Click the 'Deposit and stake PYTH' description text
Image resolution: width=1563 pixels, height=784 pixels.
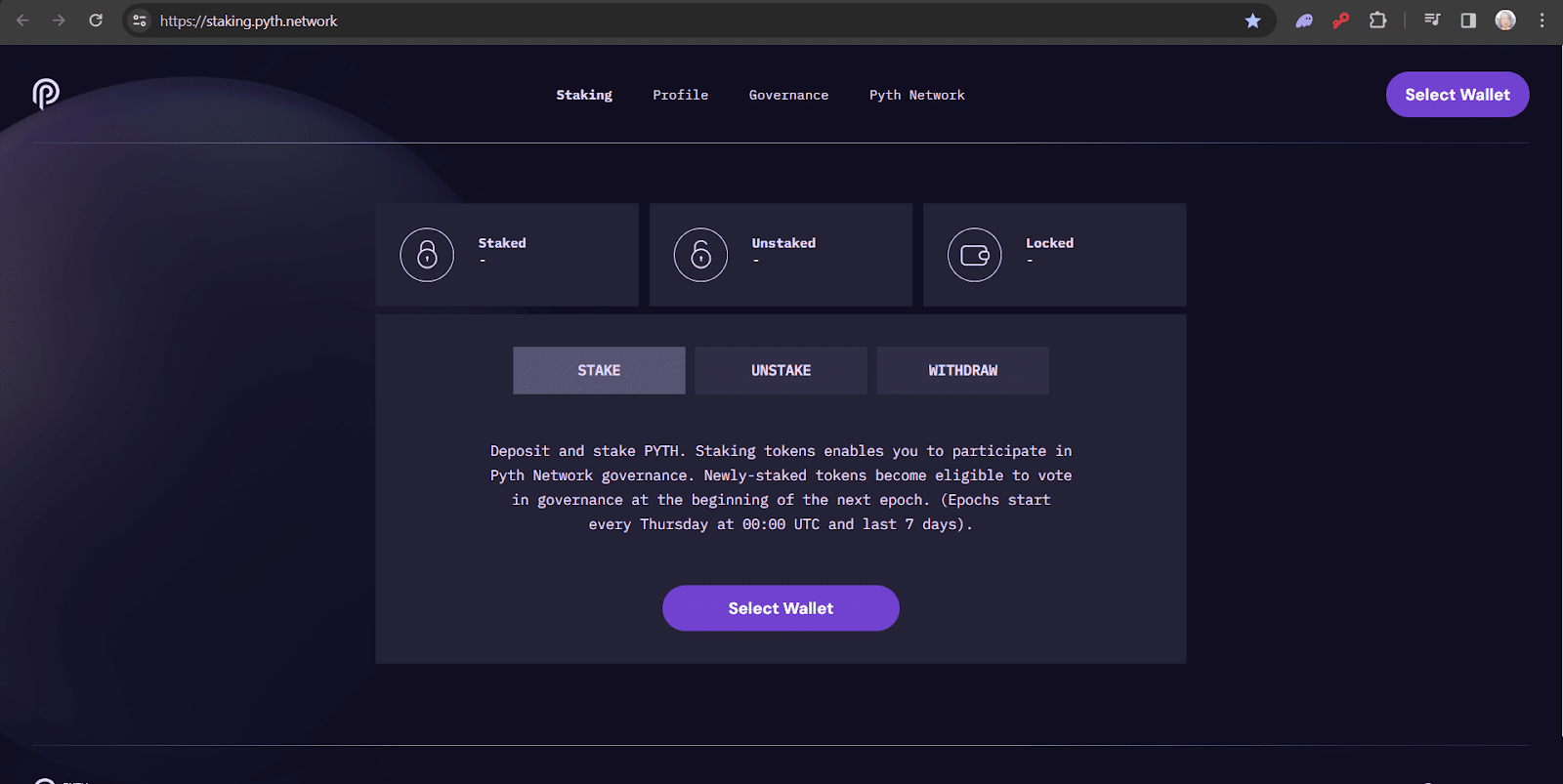781,487
